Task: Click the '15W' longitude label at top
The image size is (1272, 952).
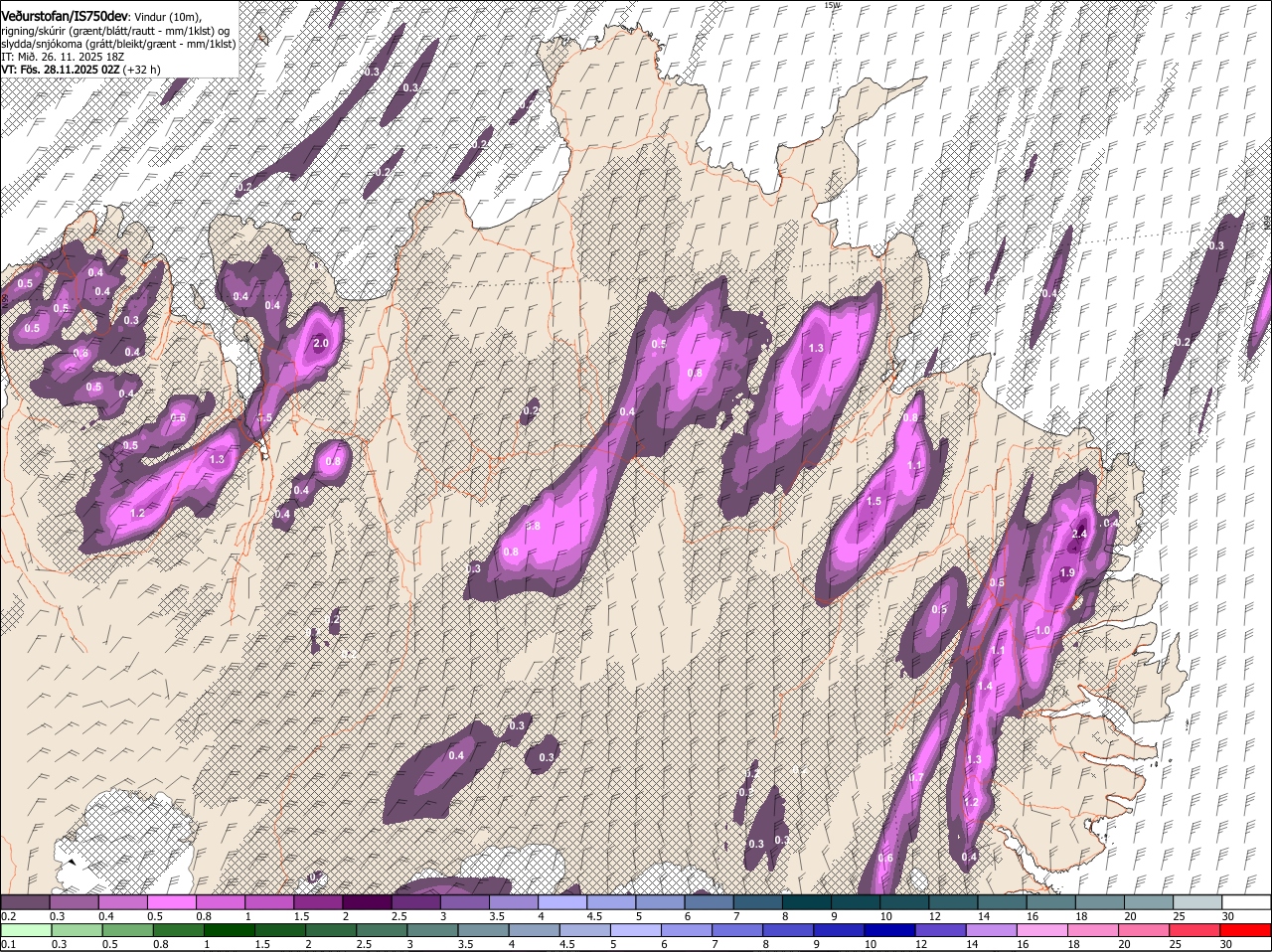Action: pyautogui.click(x=832, y=5)
